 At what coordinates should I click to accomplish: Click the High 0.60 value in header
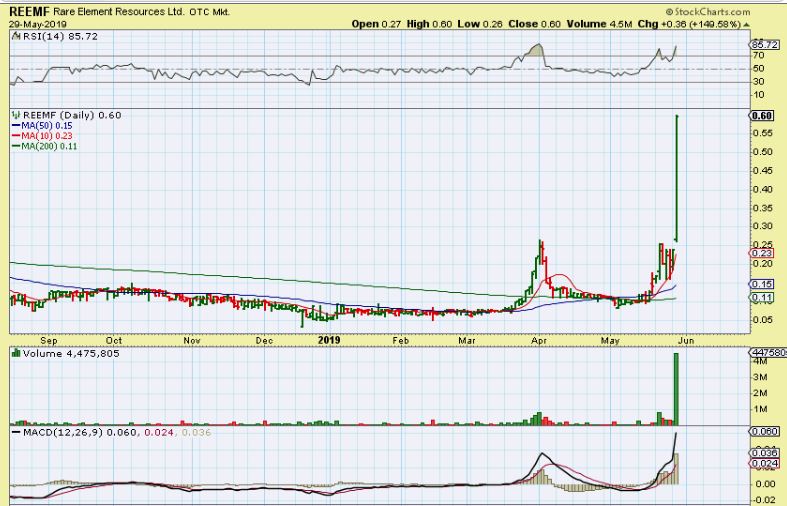tap(429, 24)
